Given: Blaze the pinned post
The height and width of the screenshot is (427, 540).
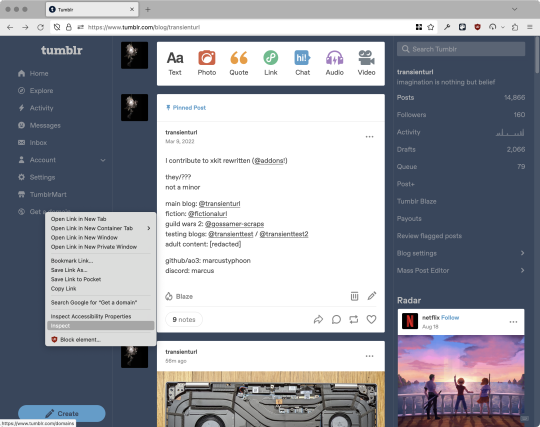Looking at the screenshot, I should pyautogui.click(x=179, y=296).
